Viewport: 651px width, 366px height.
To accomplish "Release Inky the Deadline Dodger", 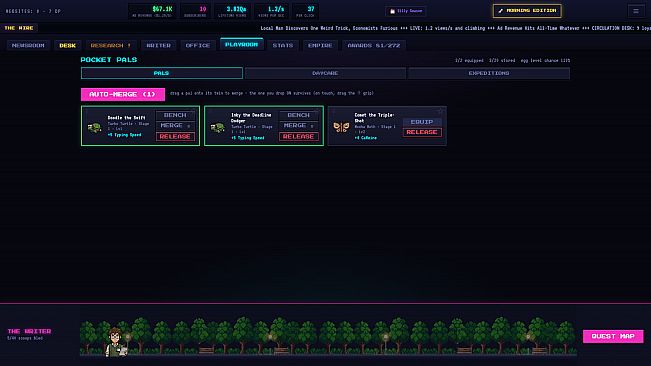I will [299, 136].
